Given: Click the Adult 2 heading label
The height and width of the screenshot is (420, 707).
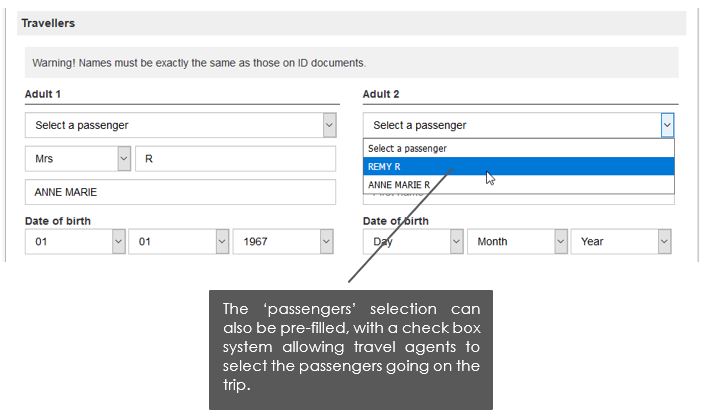Looking at the screenshot, I should 382,94.
